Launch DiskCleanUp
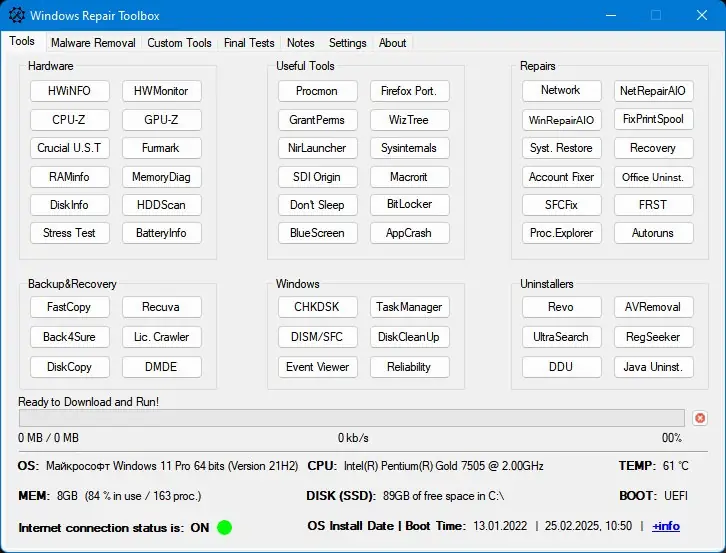Screen dimensions: 726x553 tap(409, 337)
